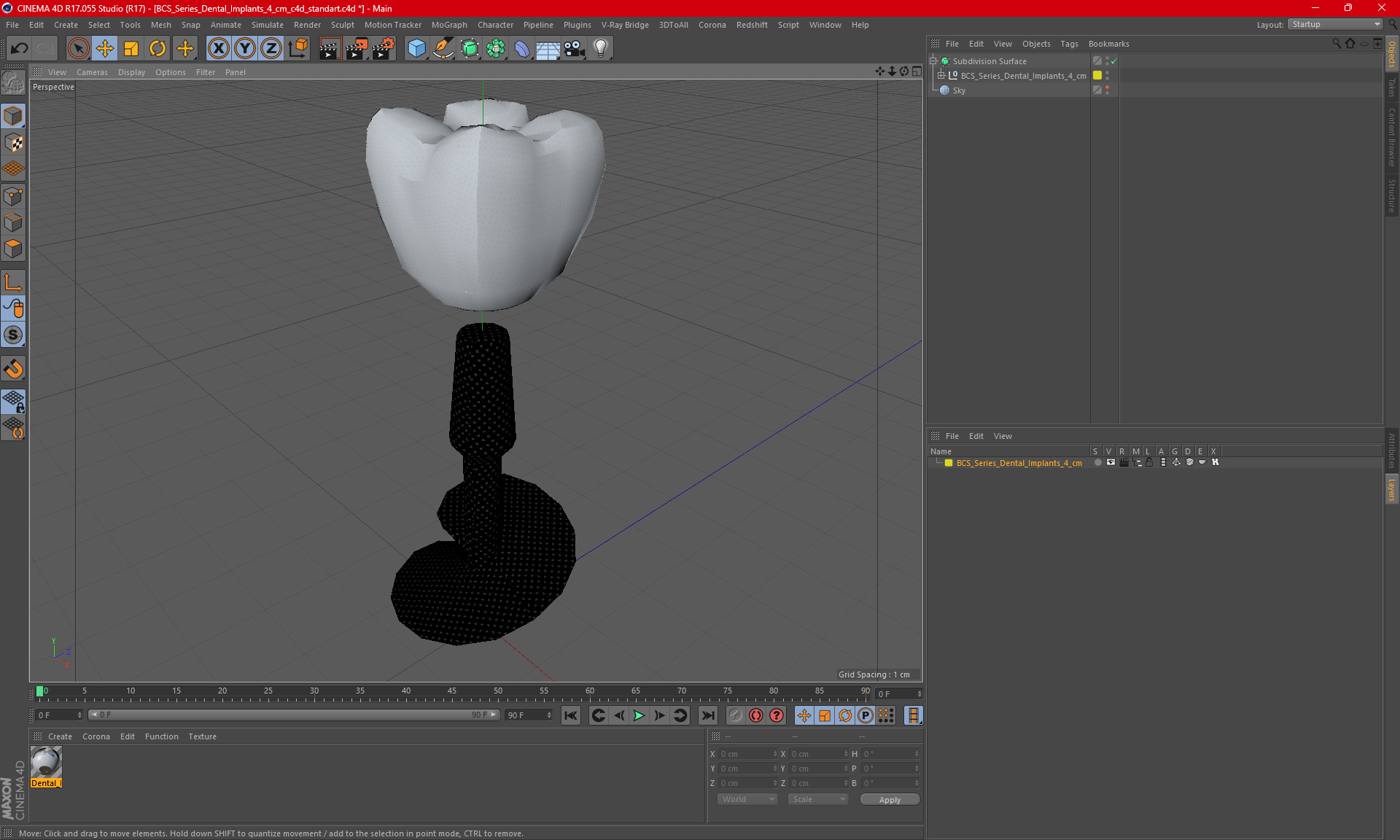Click the Make Editable icon
Image resolution: width=1400 pixels, height=840 pixels.
click(x=13, y=84)
